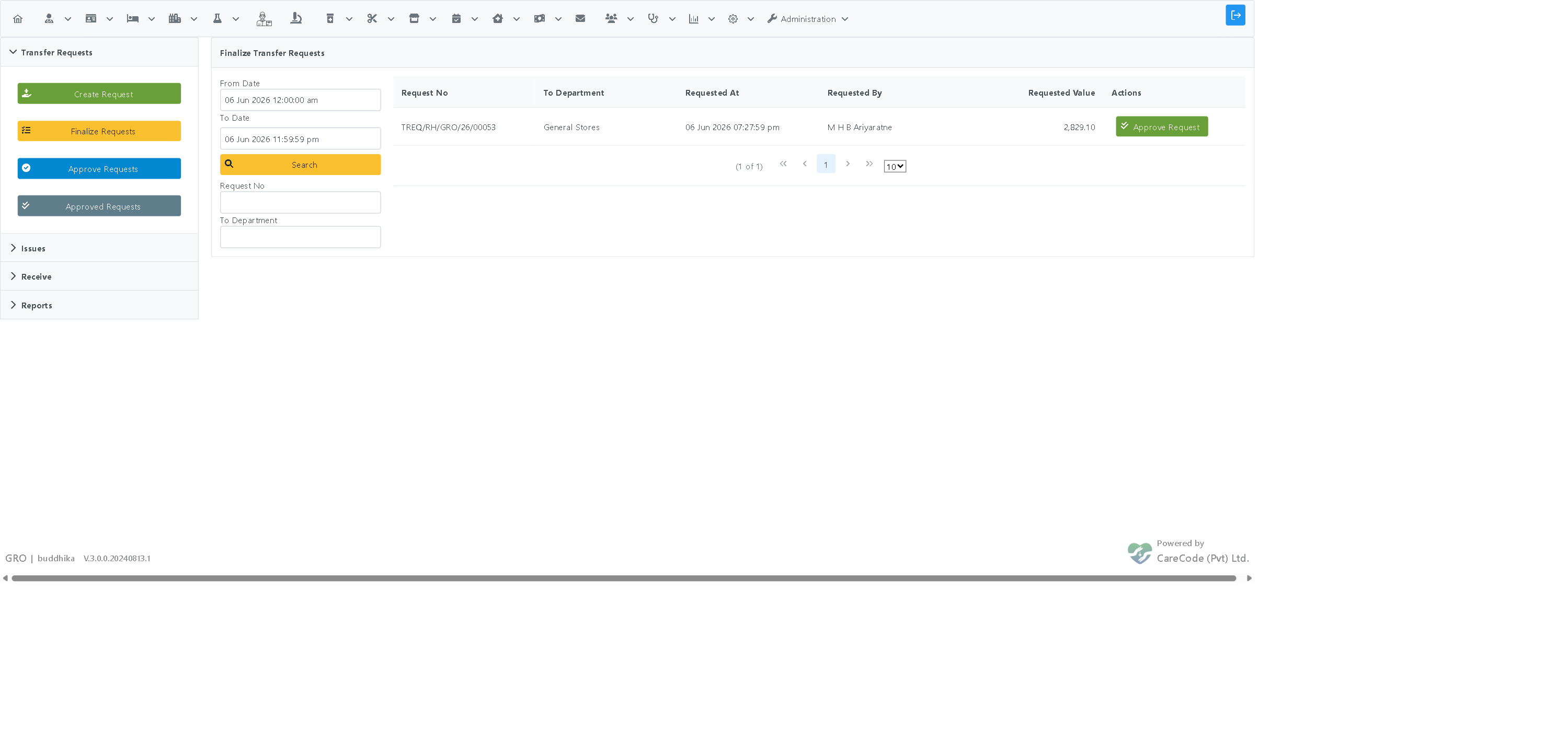This screenshot has width=1568, height=729.
Task: Focus the To Department input field
Action: click(300, 237)
